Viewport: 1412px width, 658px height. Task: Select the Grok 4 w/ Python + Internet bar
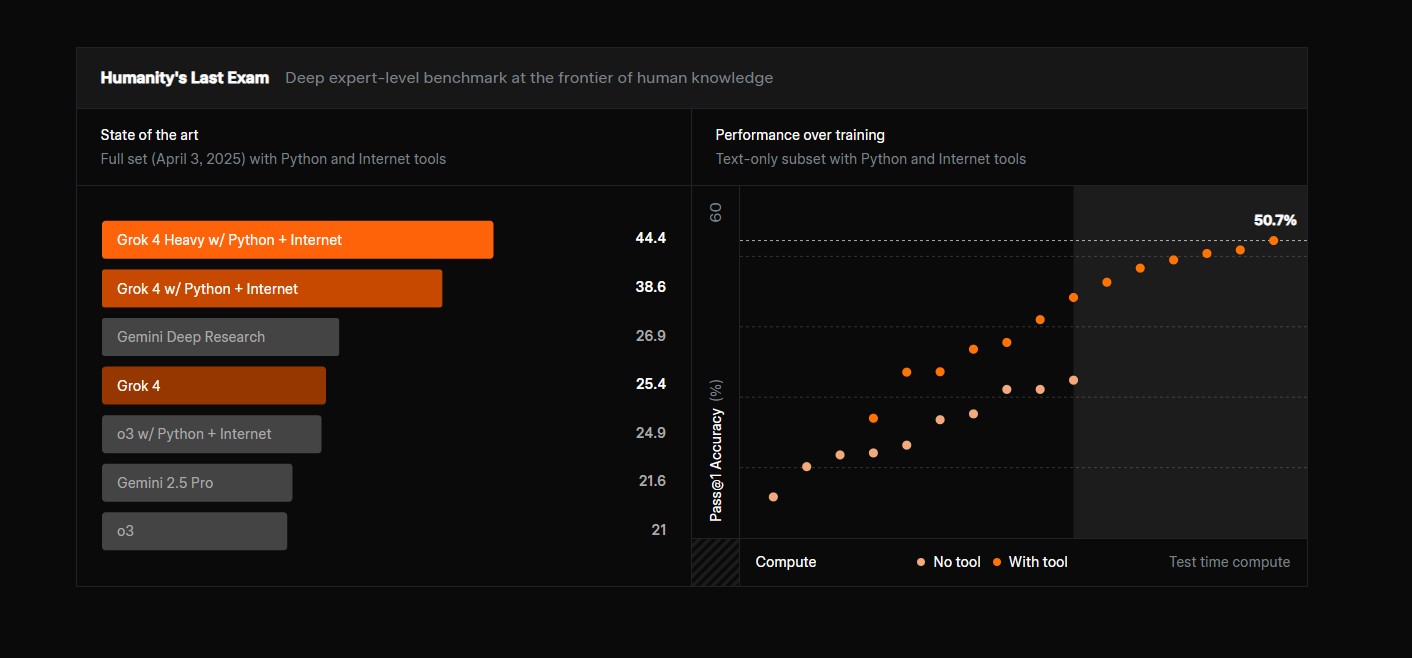point(271,288)
